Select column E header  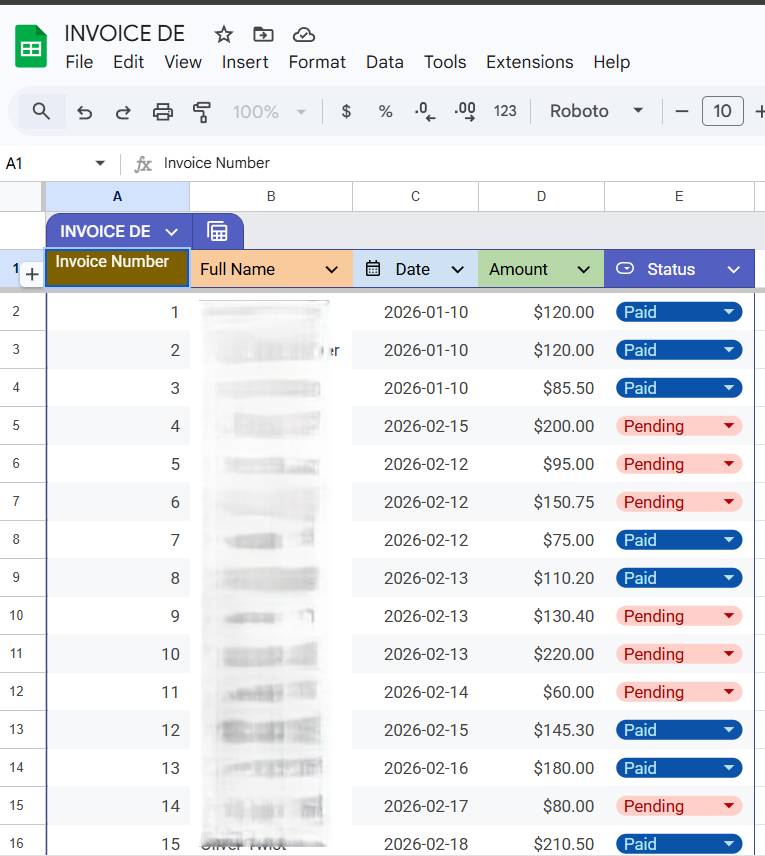pos(679,197)
